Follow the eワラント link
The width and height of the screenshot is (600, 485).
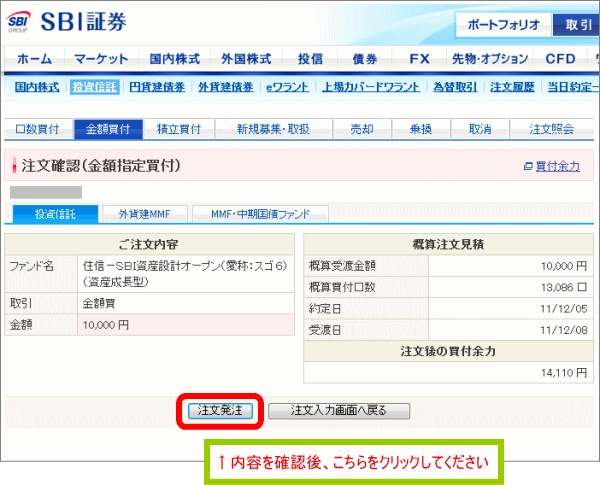(x=287, y=87)
